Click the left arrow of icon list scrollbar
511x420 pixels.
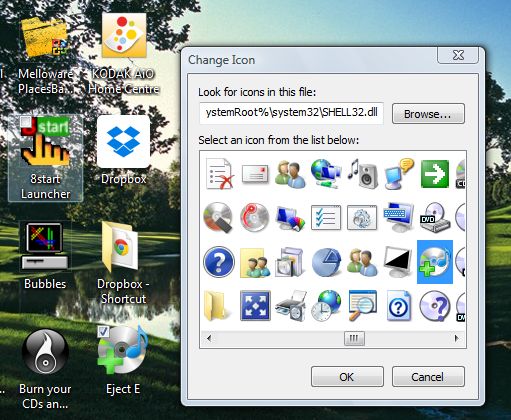(209, 339)
